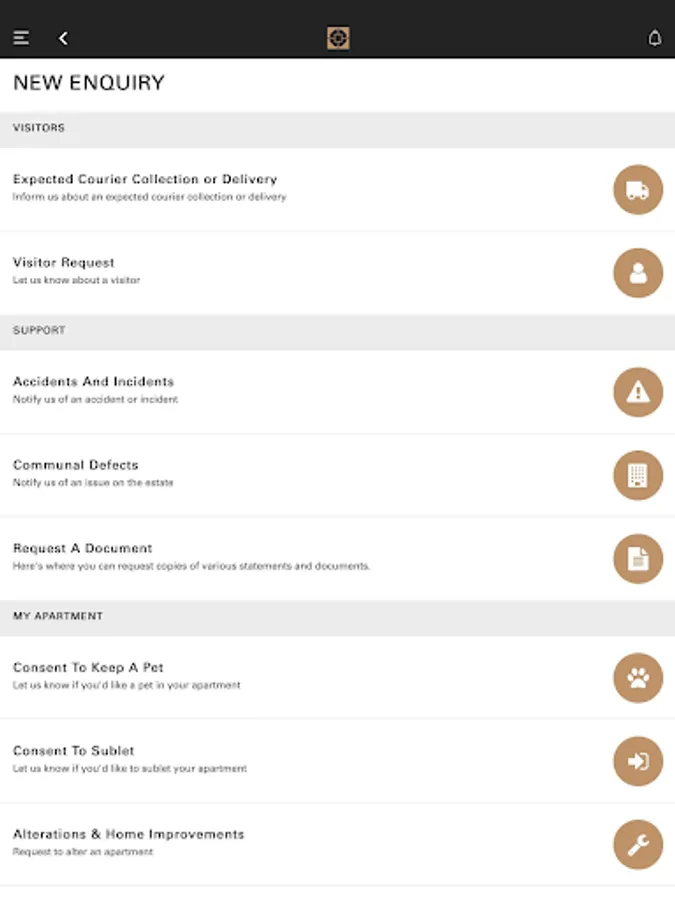Click the wrench alterations icon
This screenshot has height=900, width=675.
point(637,845)
